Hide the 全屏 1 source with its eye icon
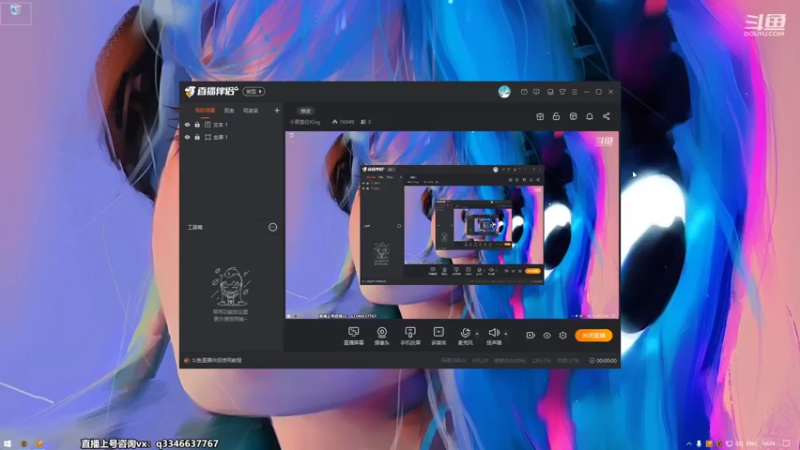Viewport: 800px width, 450px height. coord(187,137)
